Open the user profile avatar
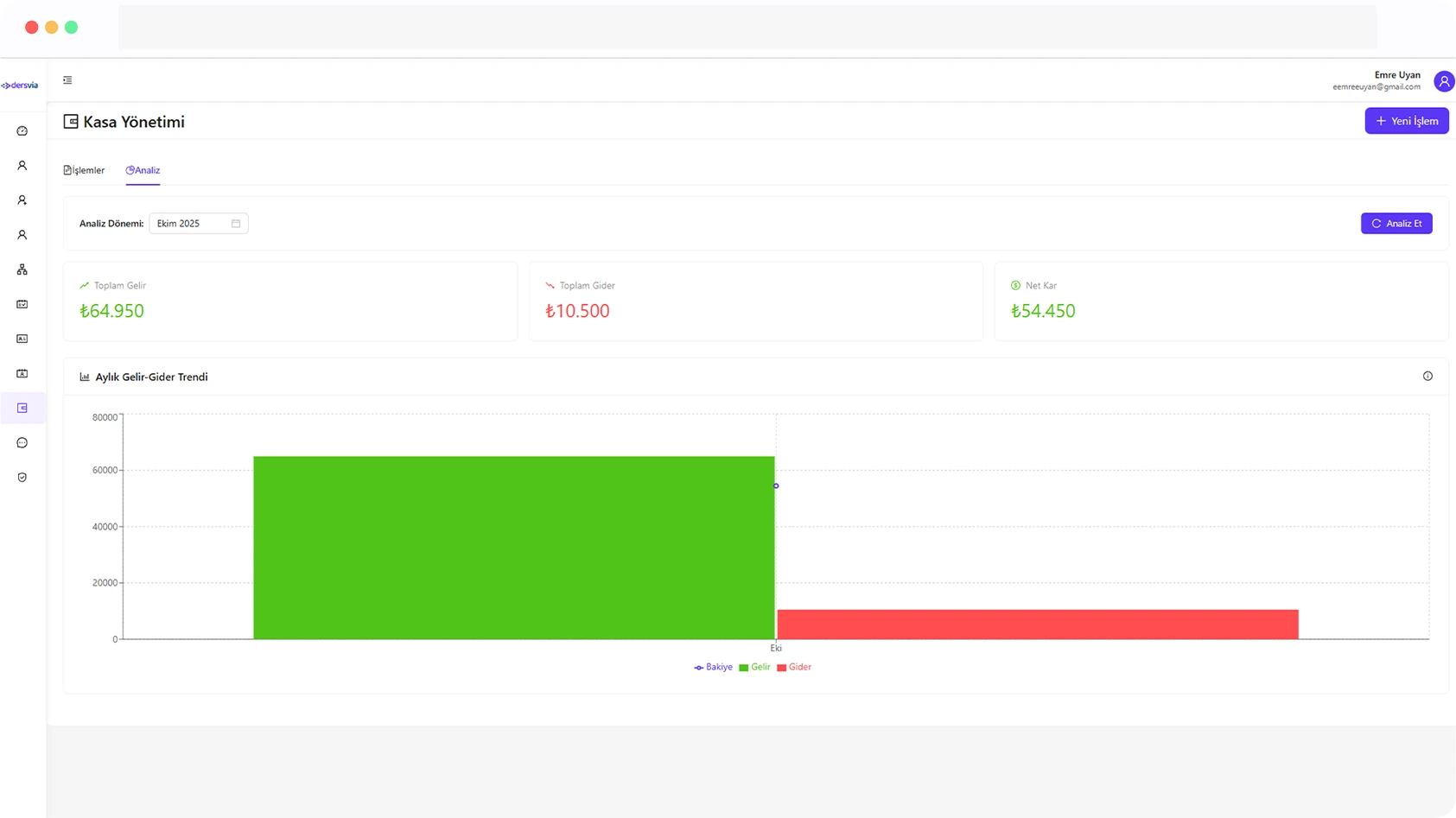Viewport: 1456px width, 818px height. [x=1443, y=81]
